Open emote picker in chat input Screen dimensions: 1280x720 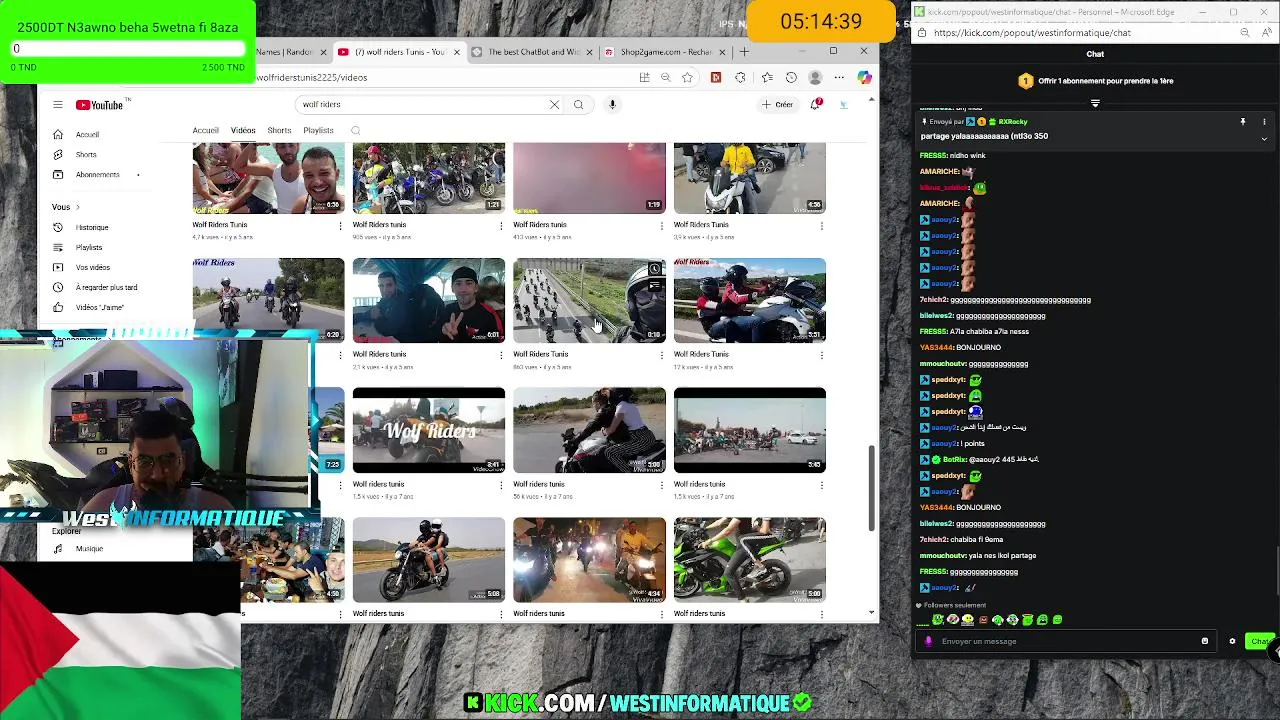1204,641
